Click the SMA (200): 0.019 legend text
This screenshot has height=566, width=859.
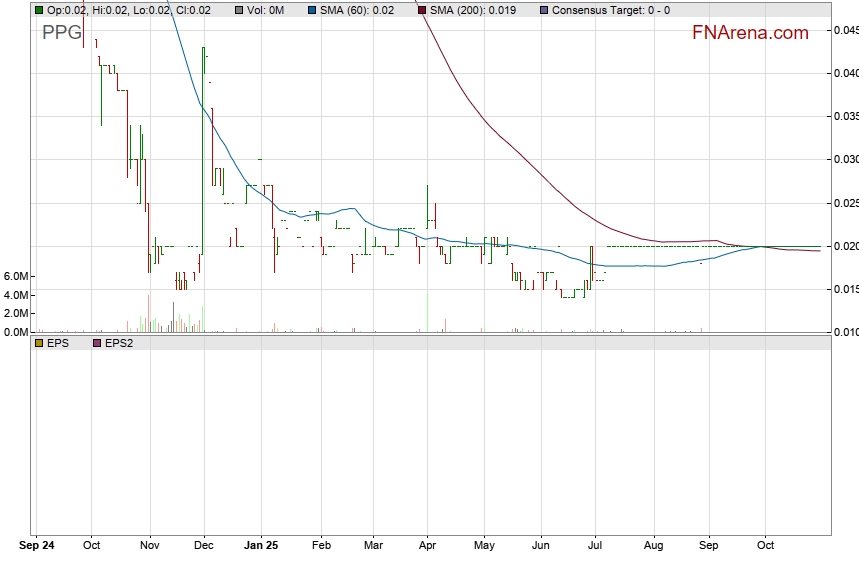[x=474, y=10]
